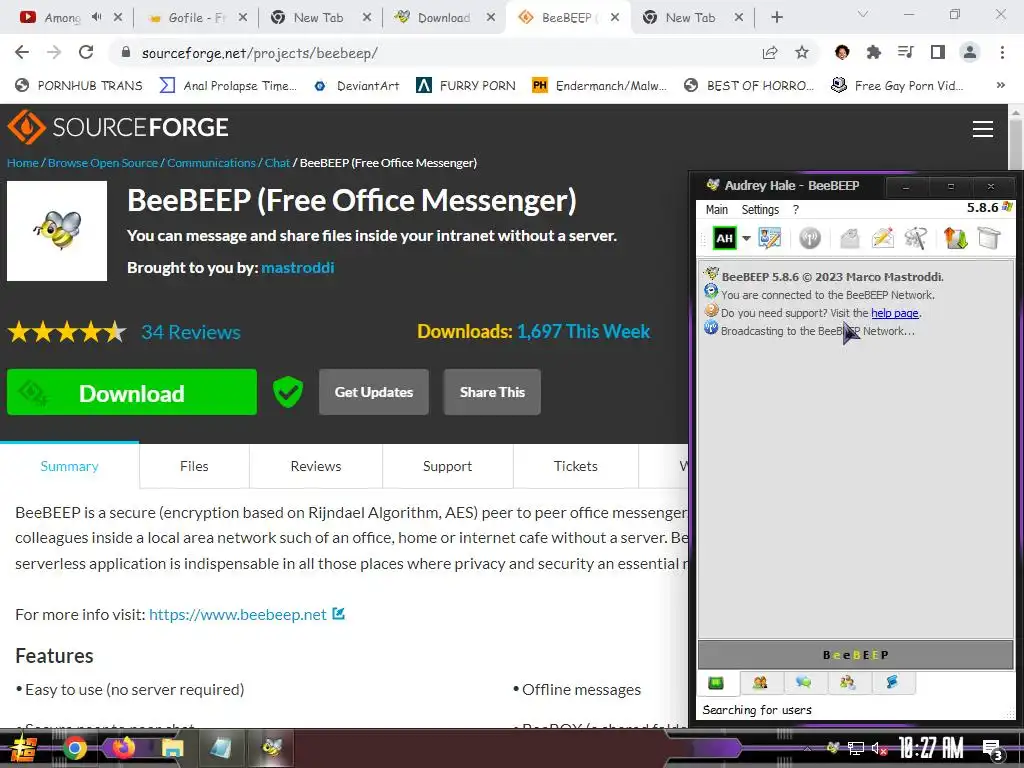
Task: Click the Get Updates button
Action: (374, 392)
